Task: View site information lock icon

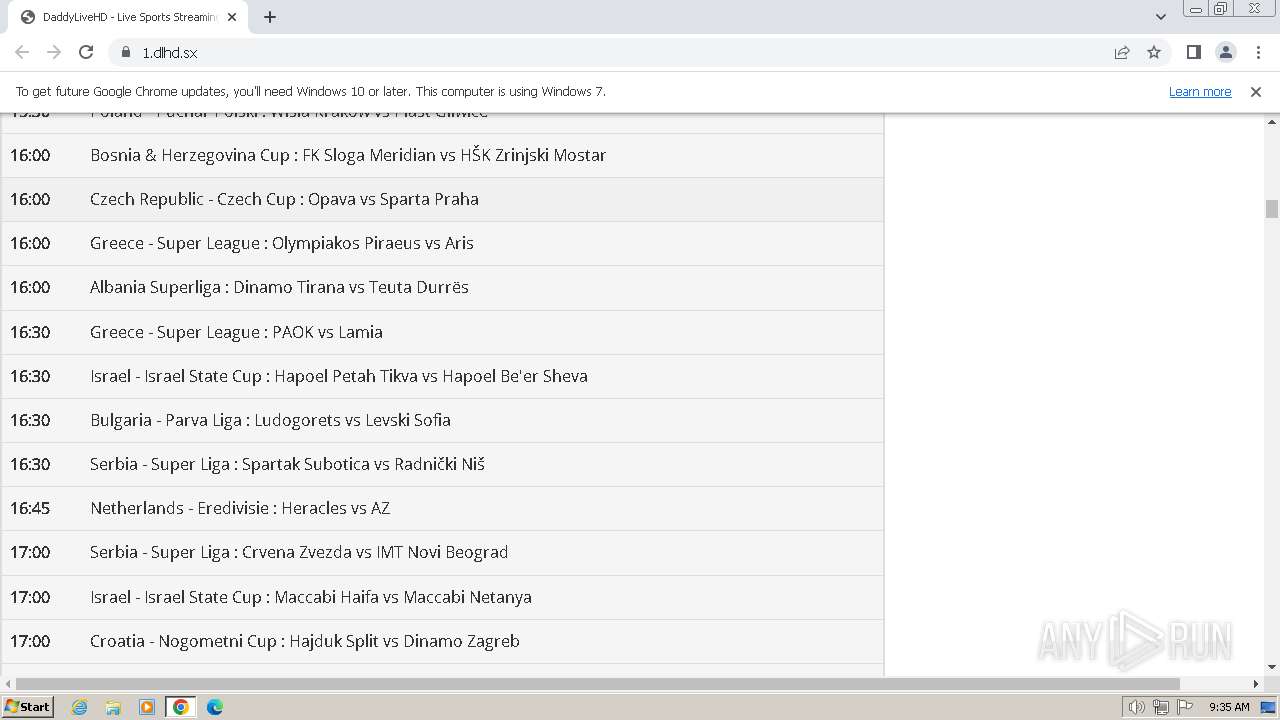Action: pos(126,52)
